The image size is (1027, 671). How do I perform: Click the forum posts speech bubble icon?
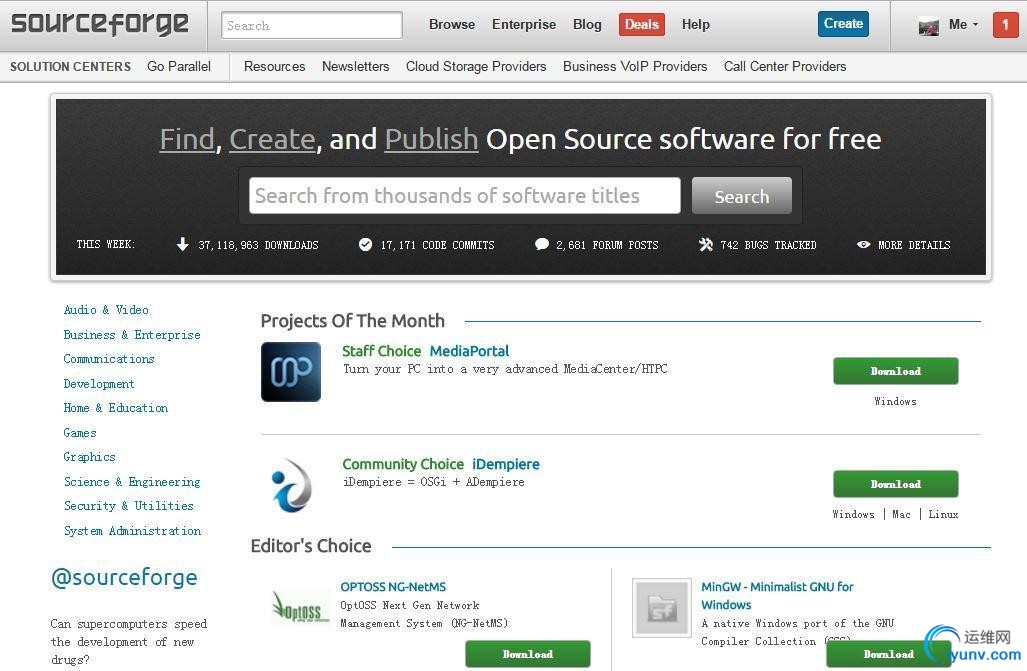click(x=542, y=244)
